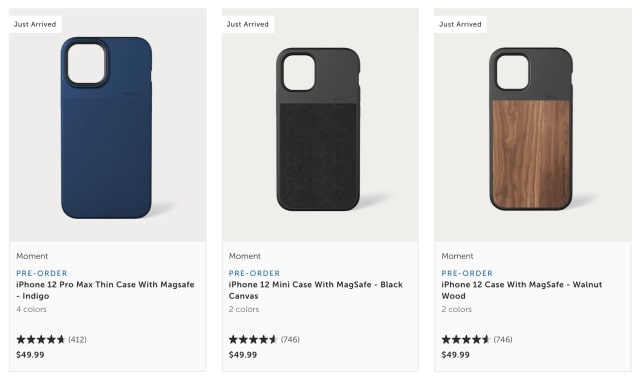Click the star rating of the Walnut Wood case
This screenshot has width=640, height=381.
[466, 339]
